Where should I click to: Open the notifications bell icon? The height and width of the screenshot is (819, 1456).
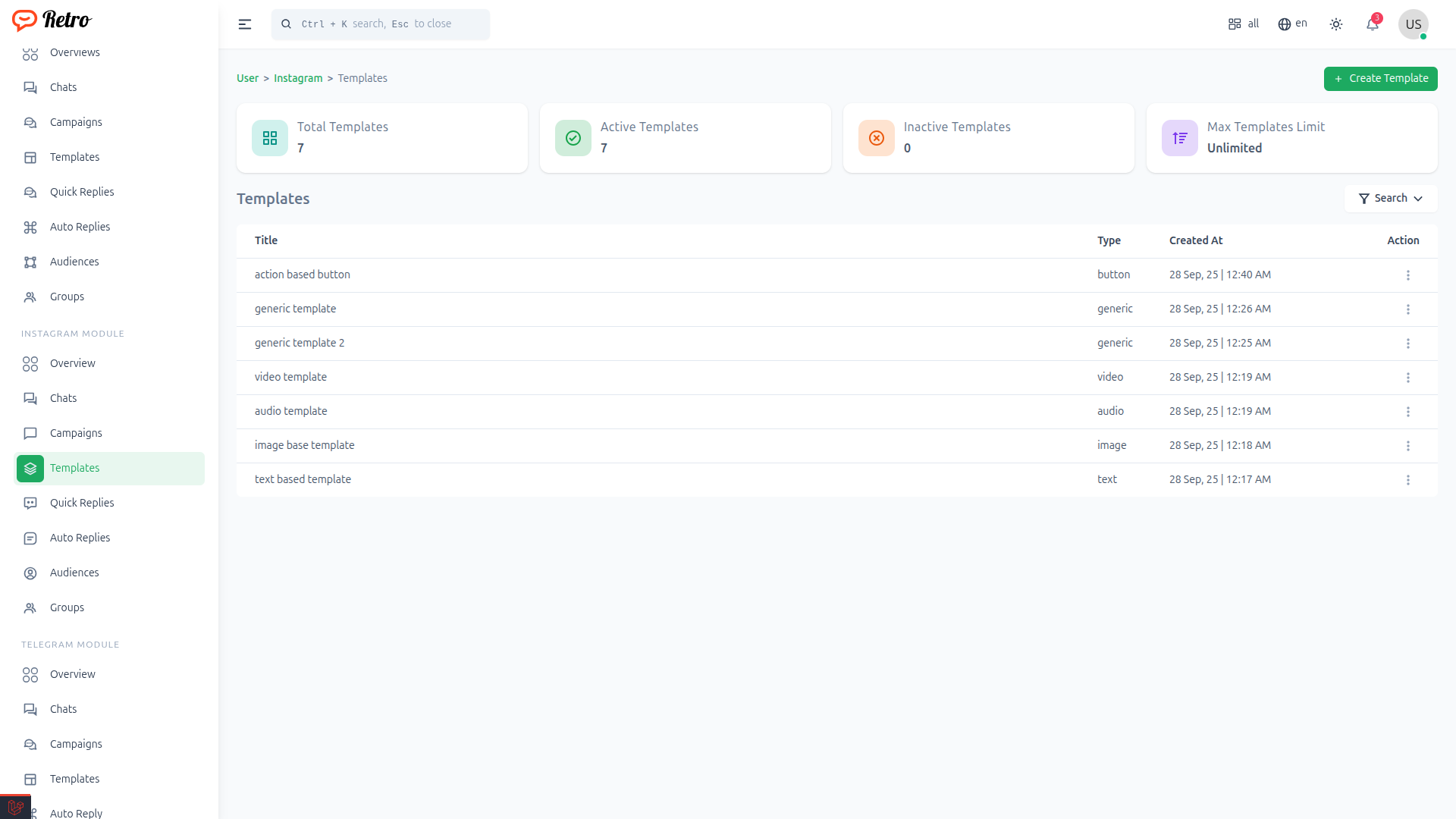coord(1373,24)
